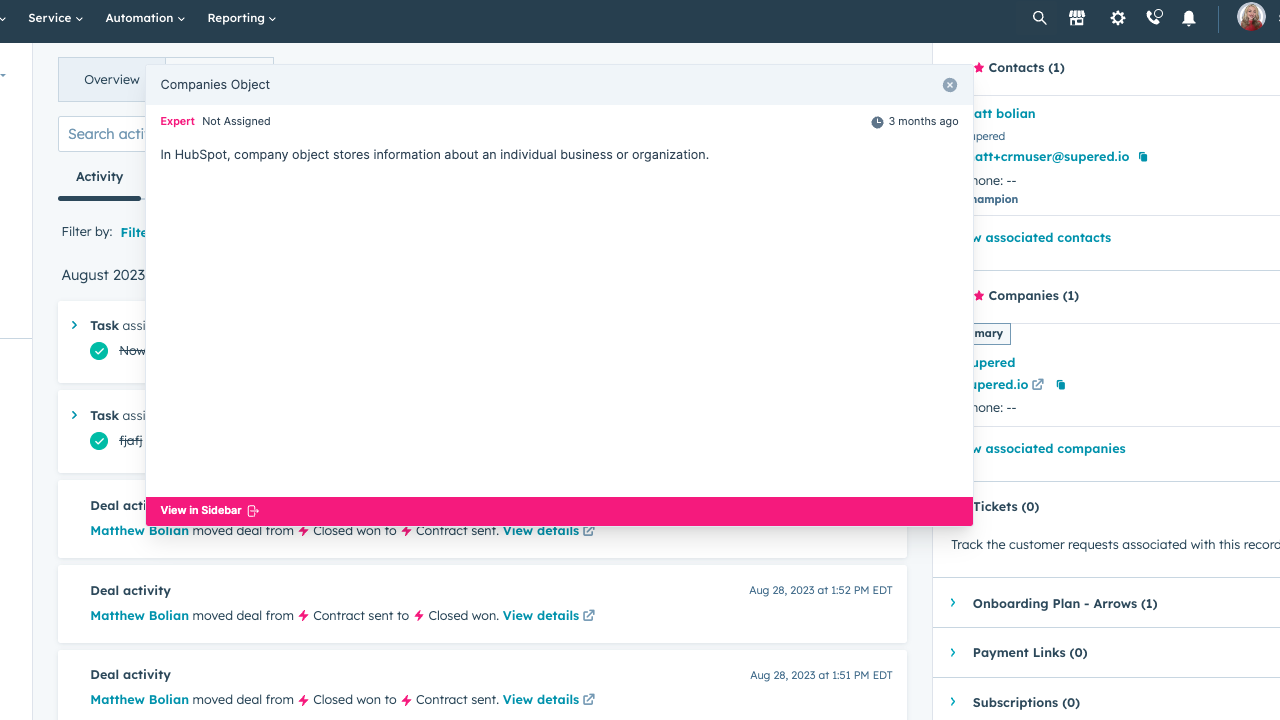
Task: Click the Contacts (1) section header
Action: [x=1026, y=68]
